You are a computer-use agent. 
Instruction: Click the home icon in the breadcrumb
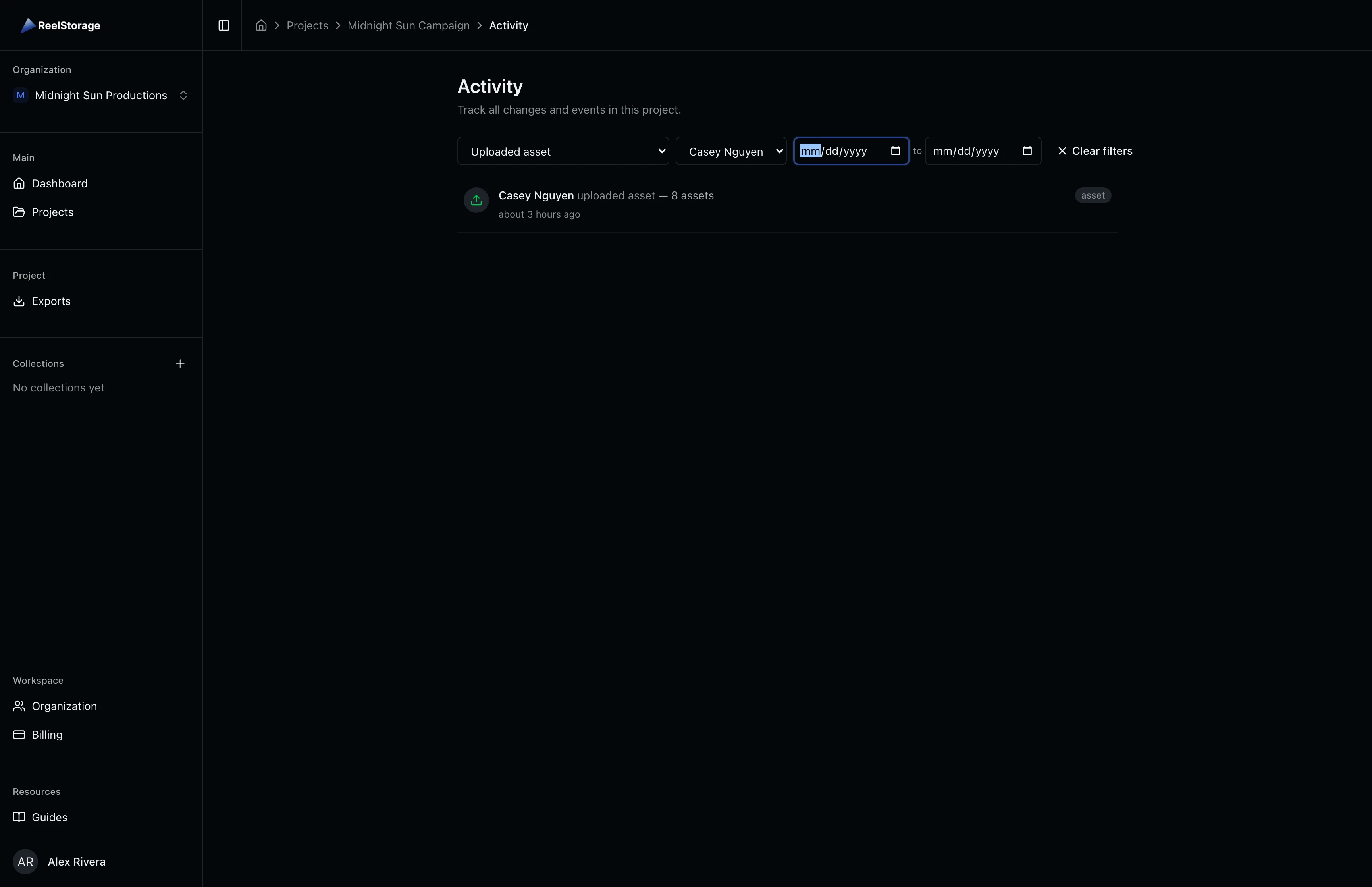pos(261,25)
